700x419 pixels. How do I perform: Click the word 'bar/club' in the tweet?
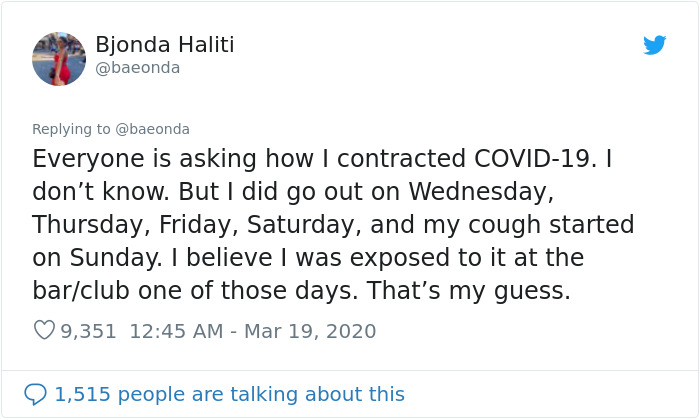(x=81, y=290)
